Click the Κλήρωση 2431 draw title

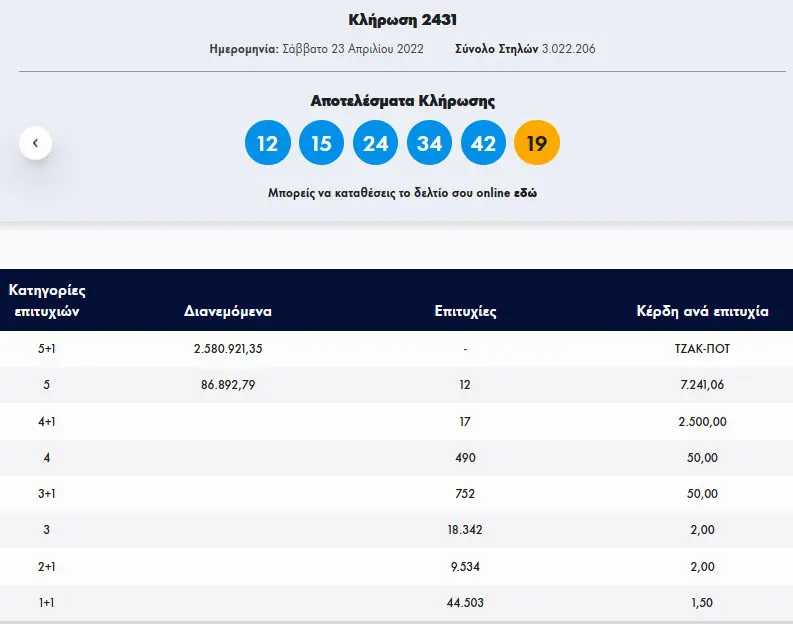click(x=403, y=20)
